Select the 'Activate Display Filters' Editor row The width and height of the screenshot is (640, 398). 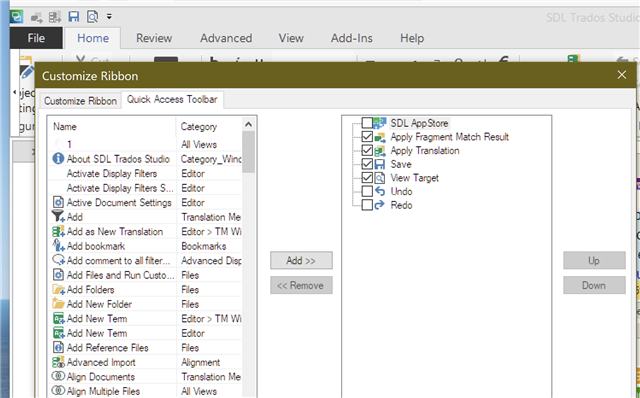145,173
